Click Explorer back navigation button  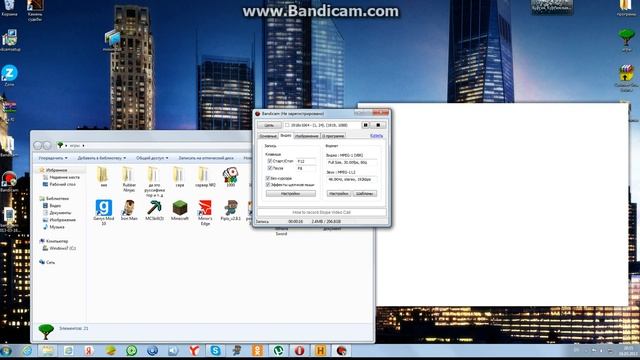click(38, 145)
